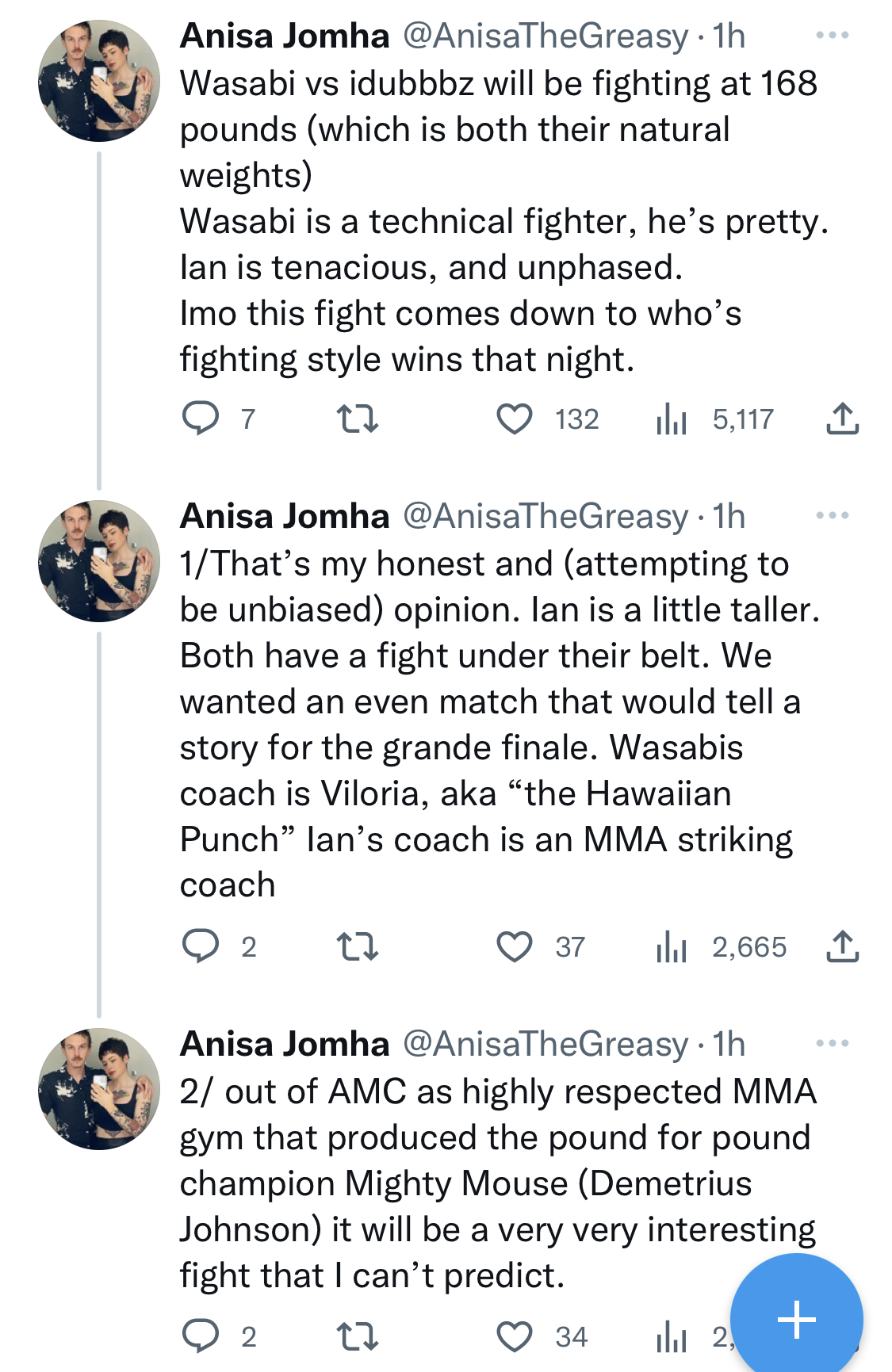Open more options on the second tweet
The height and width of the screenshot is (1372, 892).
[x=833, y=516]
